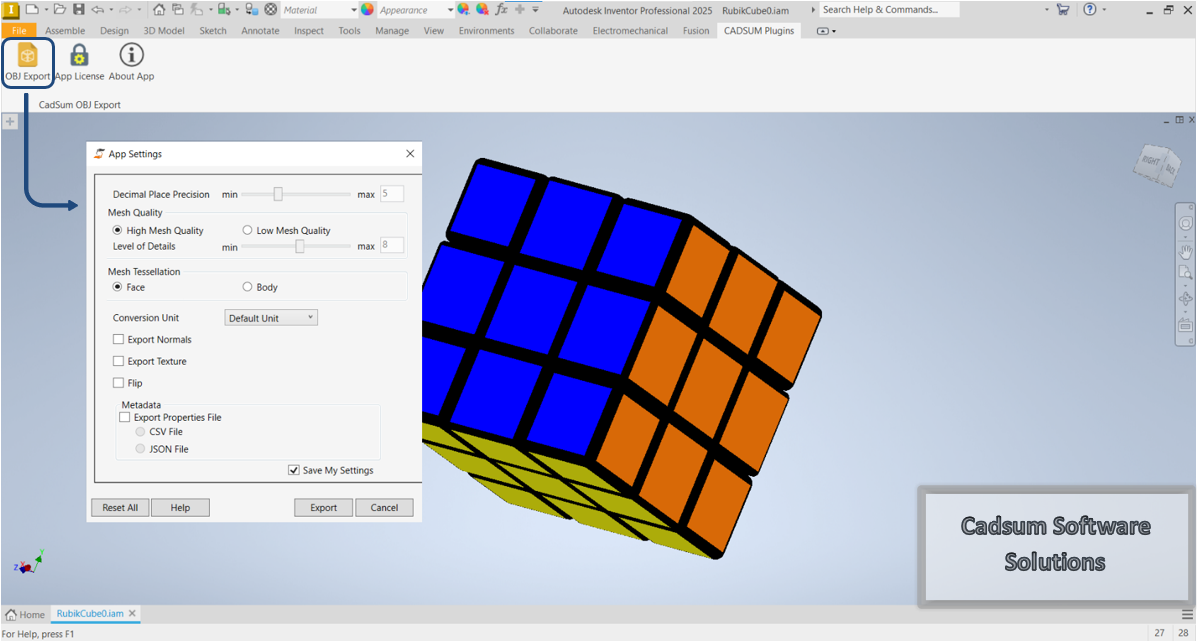Select the Zoom tool in navigation bar
Image resolution: width=1197 pixels, height=641 pixels.
tap(1186, 272)
